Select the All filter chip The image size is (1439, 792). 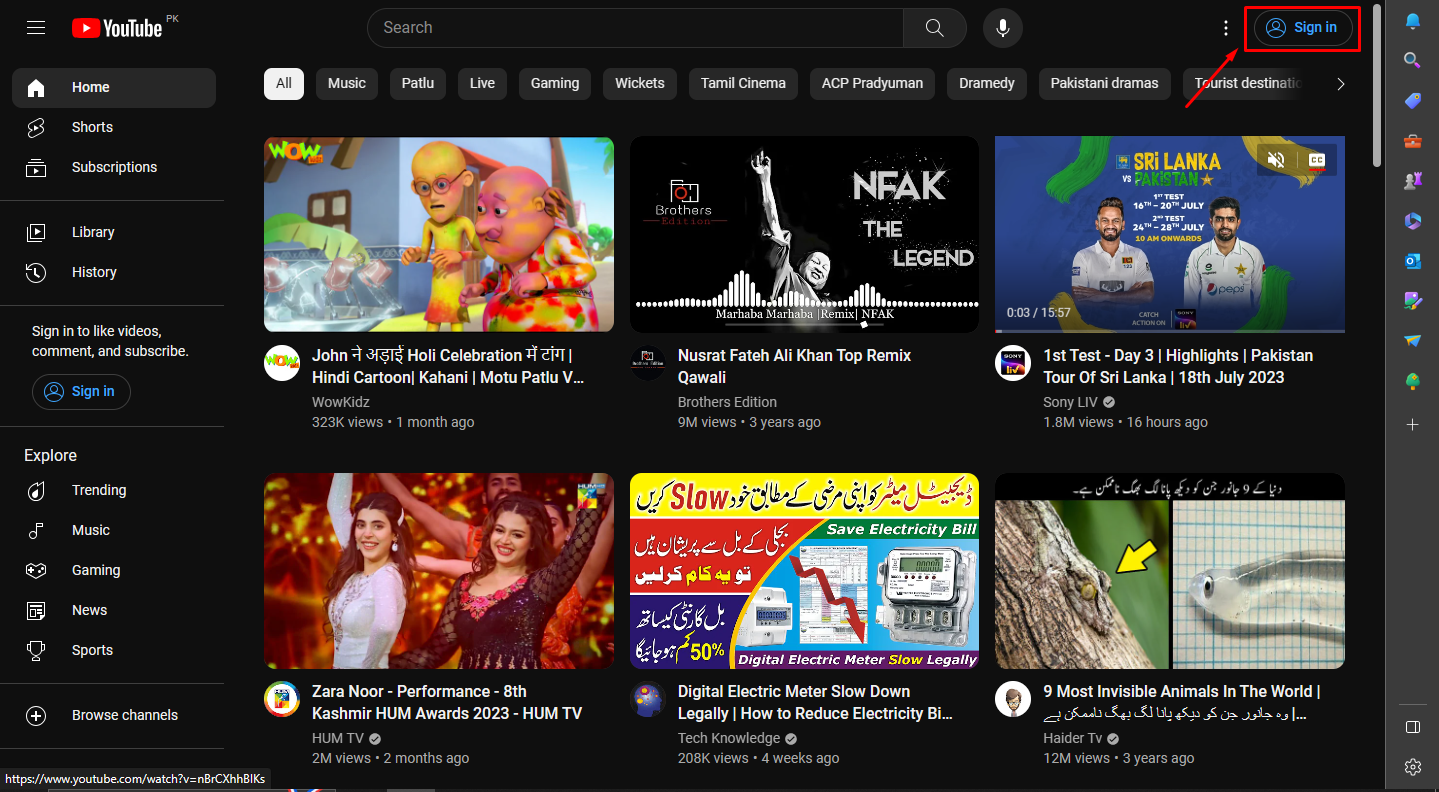coord(284,83)
